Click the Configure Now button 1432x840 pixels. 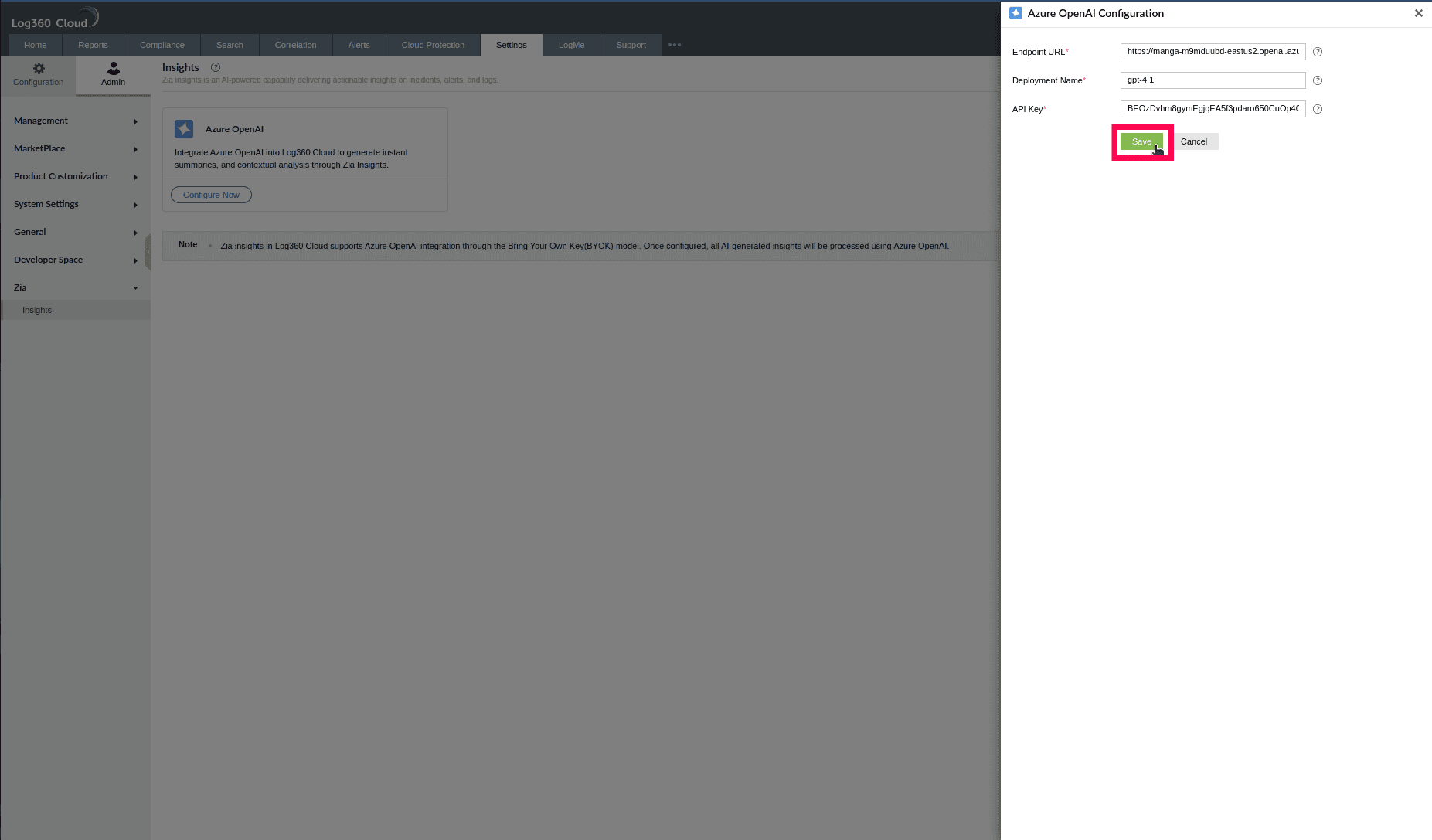pos(211,194)
